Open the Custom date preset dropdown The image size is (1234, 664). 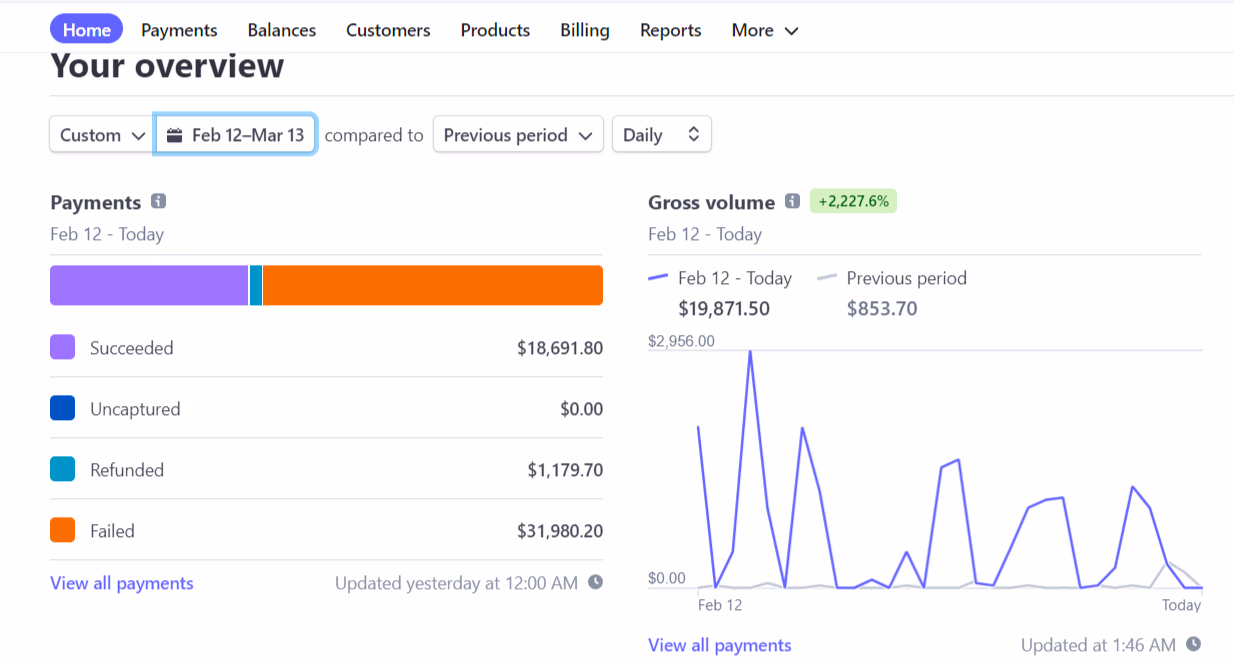point(103,135)
